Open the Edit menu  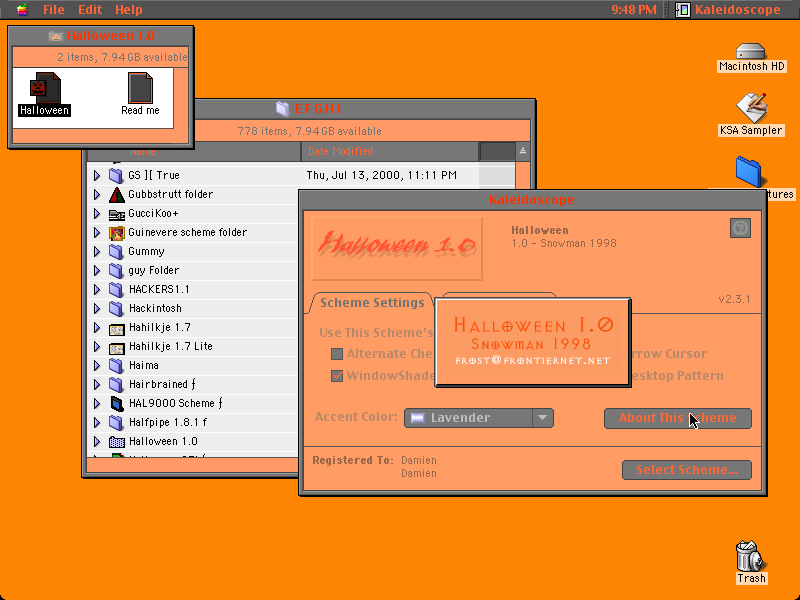pos(90,9)
